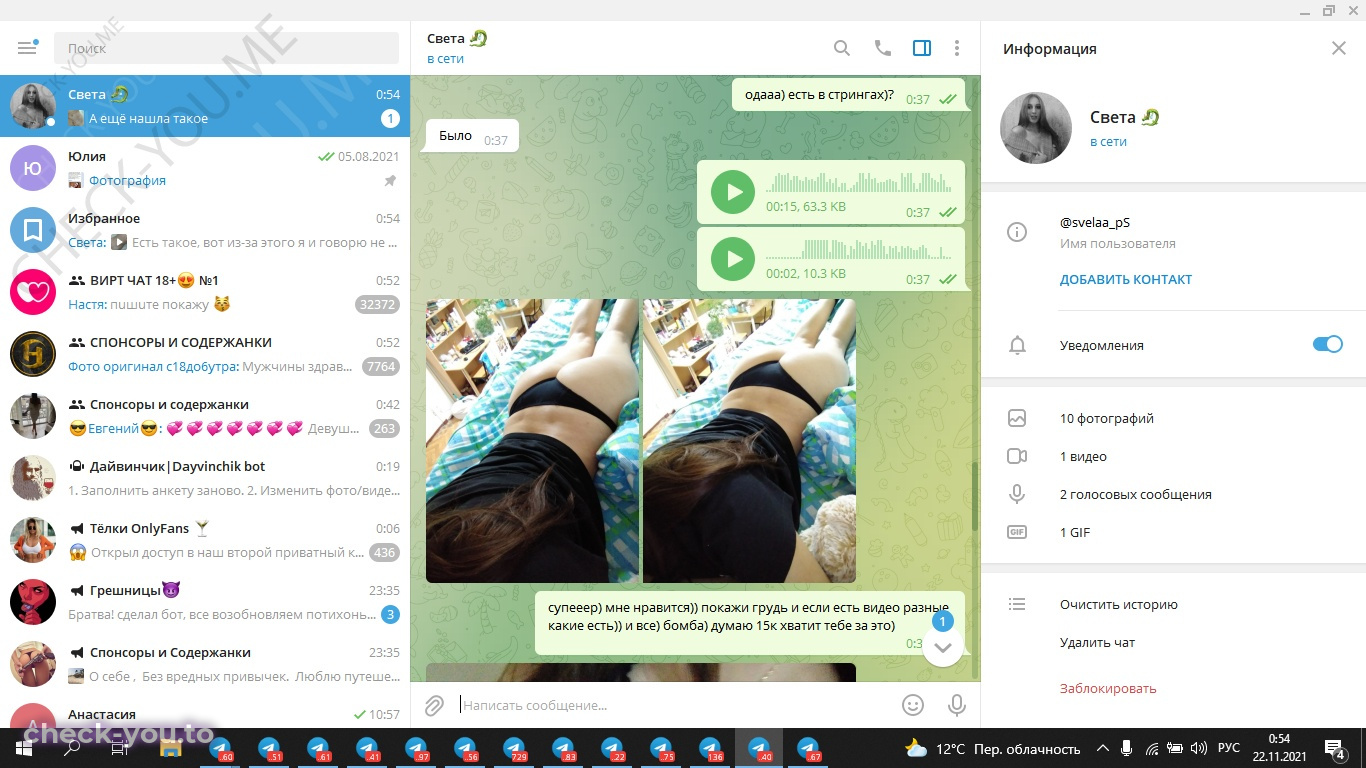Open Windows taskbar search

point(73,748)
